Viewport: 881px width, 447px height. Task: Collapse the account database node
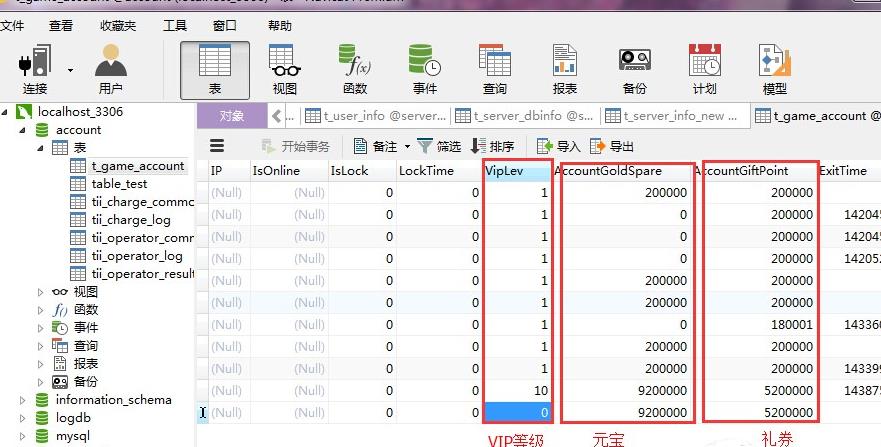pyautogui.click(x=22, y=130)
